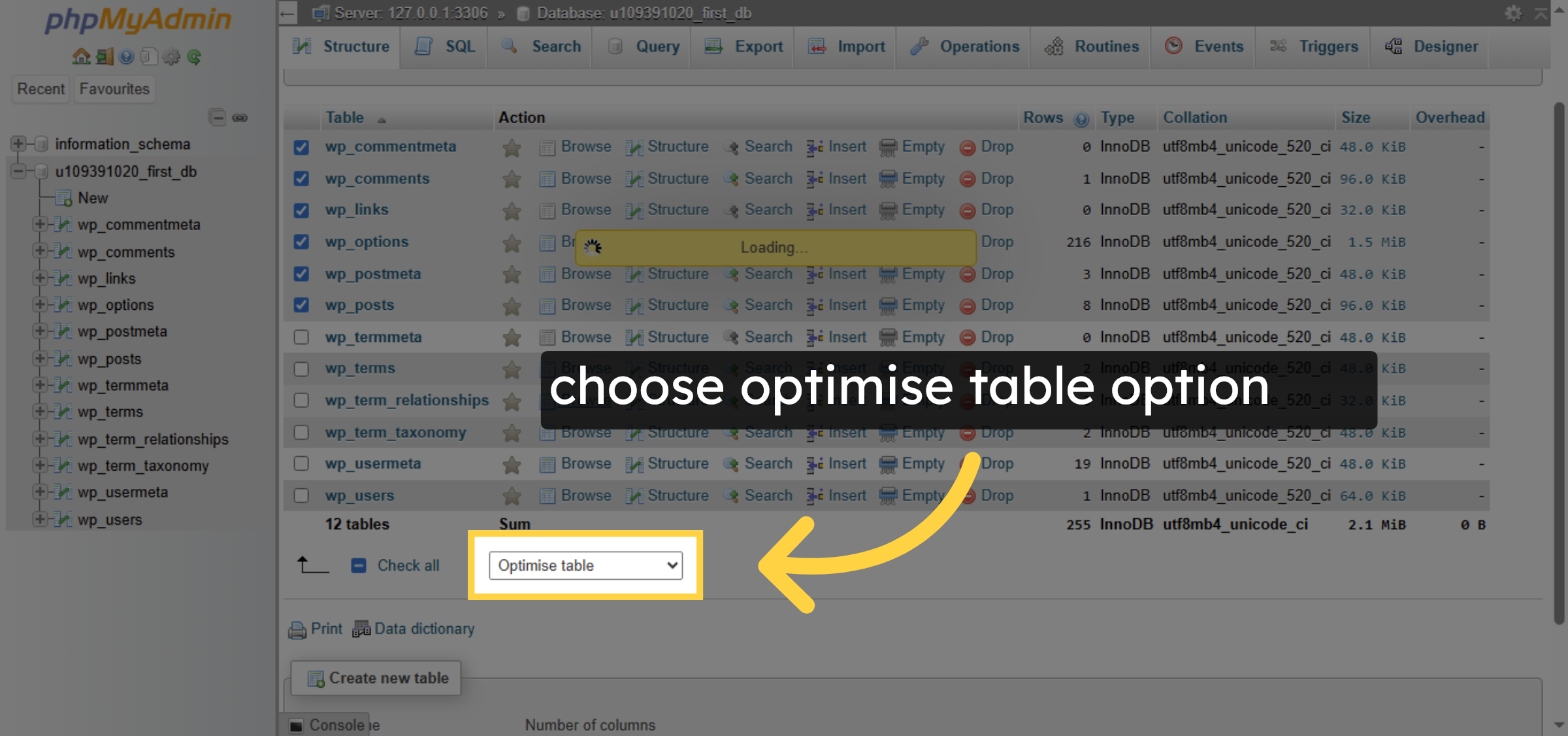Click the Search icon for wp_posts row
The image size is (1568, 736).
758,305
